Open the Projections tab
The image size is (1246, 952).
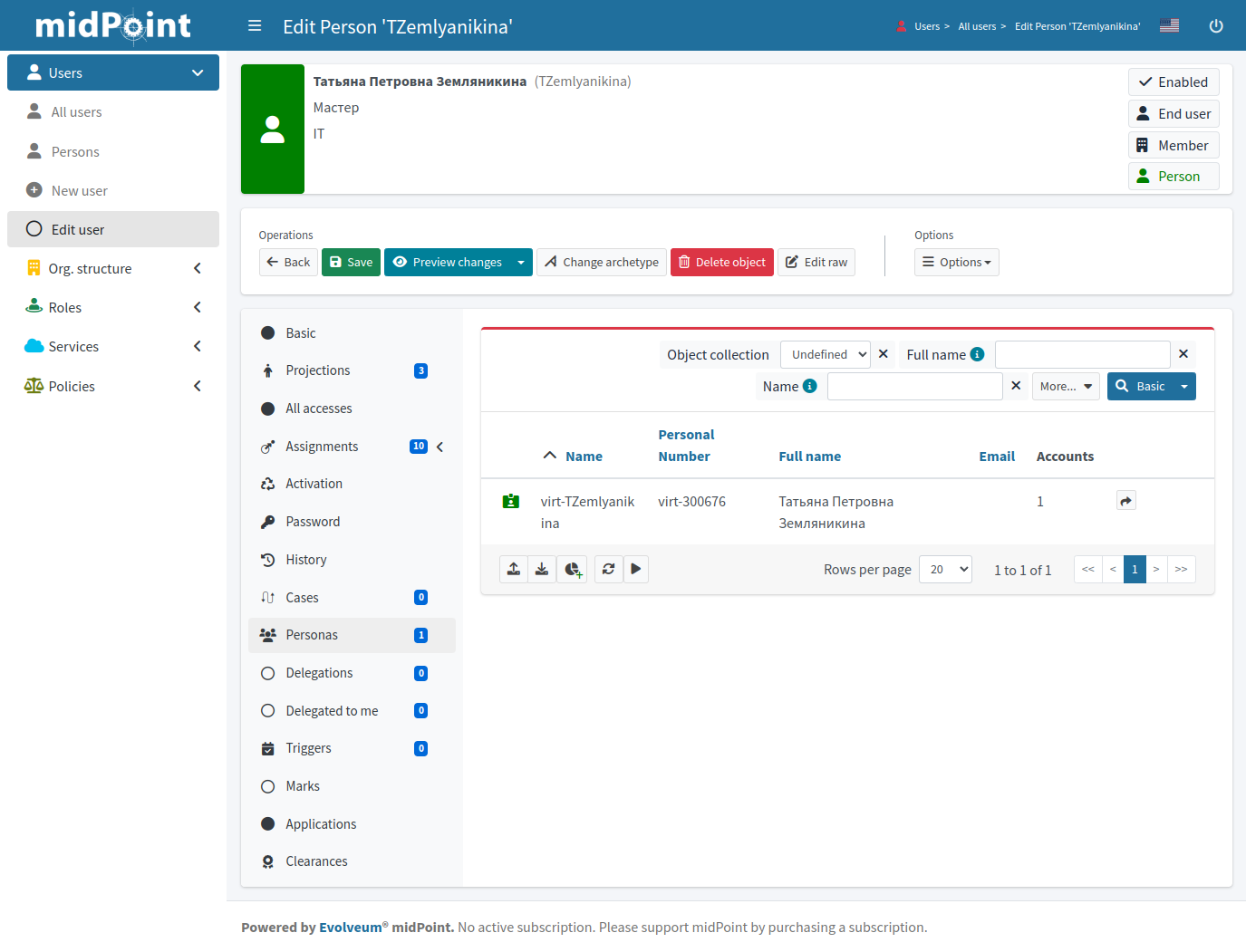352,370
